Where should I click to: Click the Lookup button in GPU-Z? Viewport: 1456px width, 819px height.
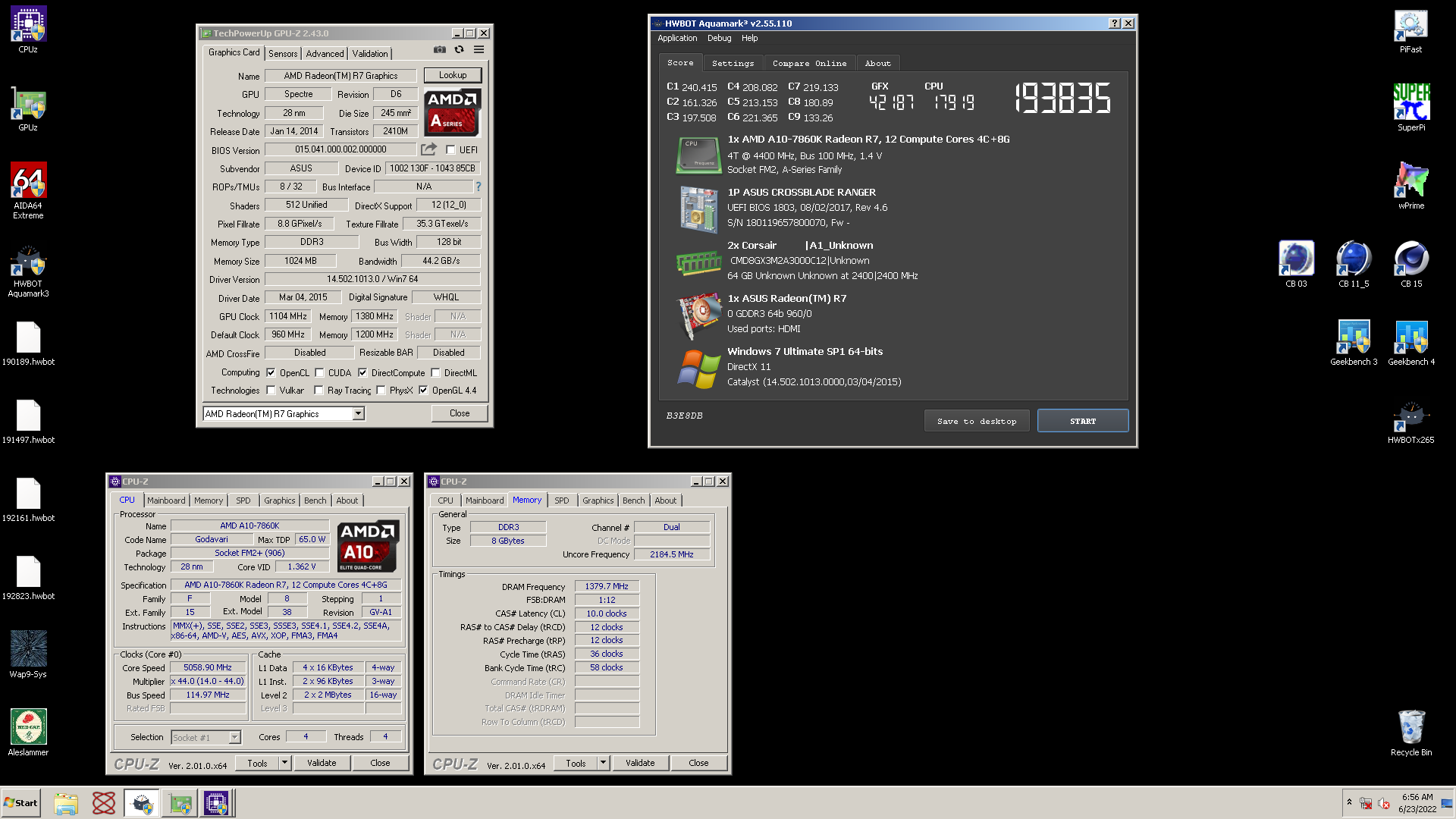453,75
